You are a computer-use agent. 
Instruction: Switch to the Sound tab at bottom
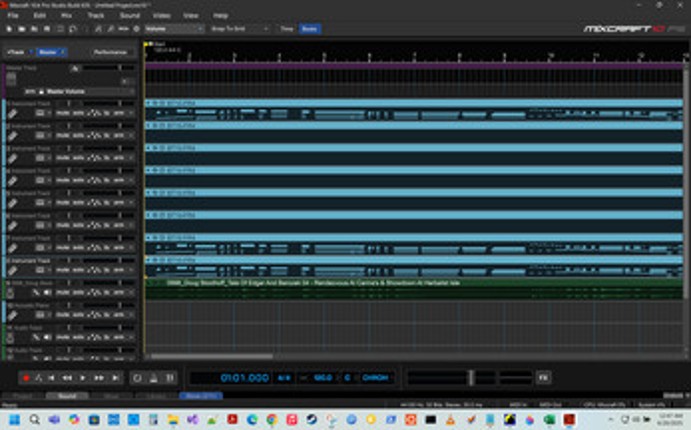pos(68,396)
